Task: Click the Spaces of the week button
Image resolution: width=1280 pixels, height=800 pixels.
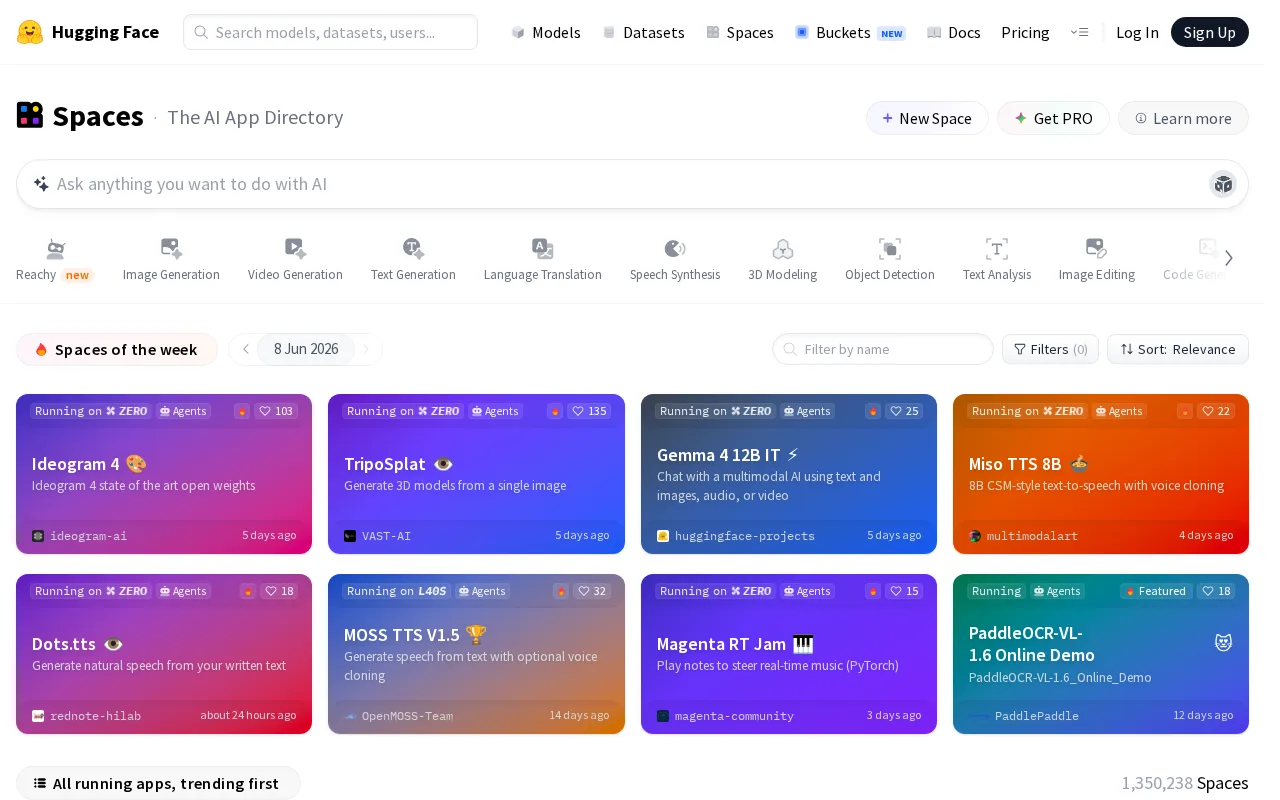Action: tap(117, 349)
